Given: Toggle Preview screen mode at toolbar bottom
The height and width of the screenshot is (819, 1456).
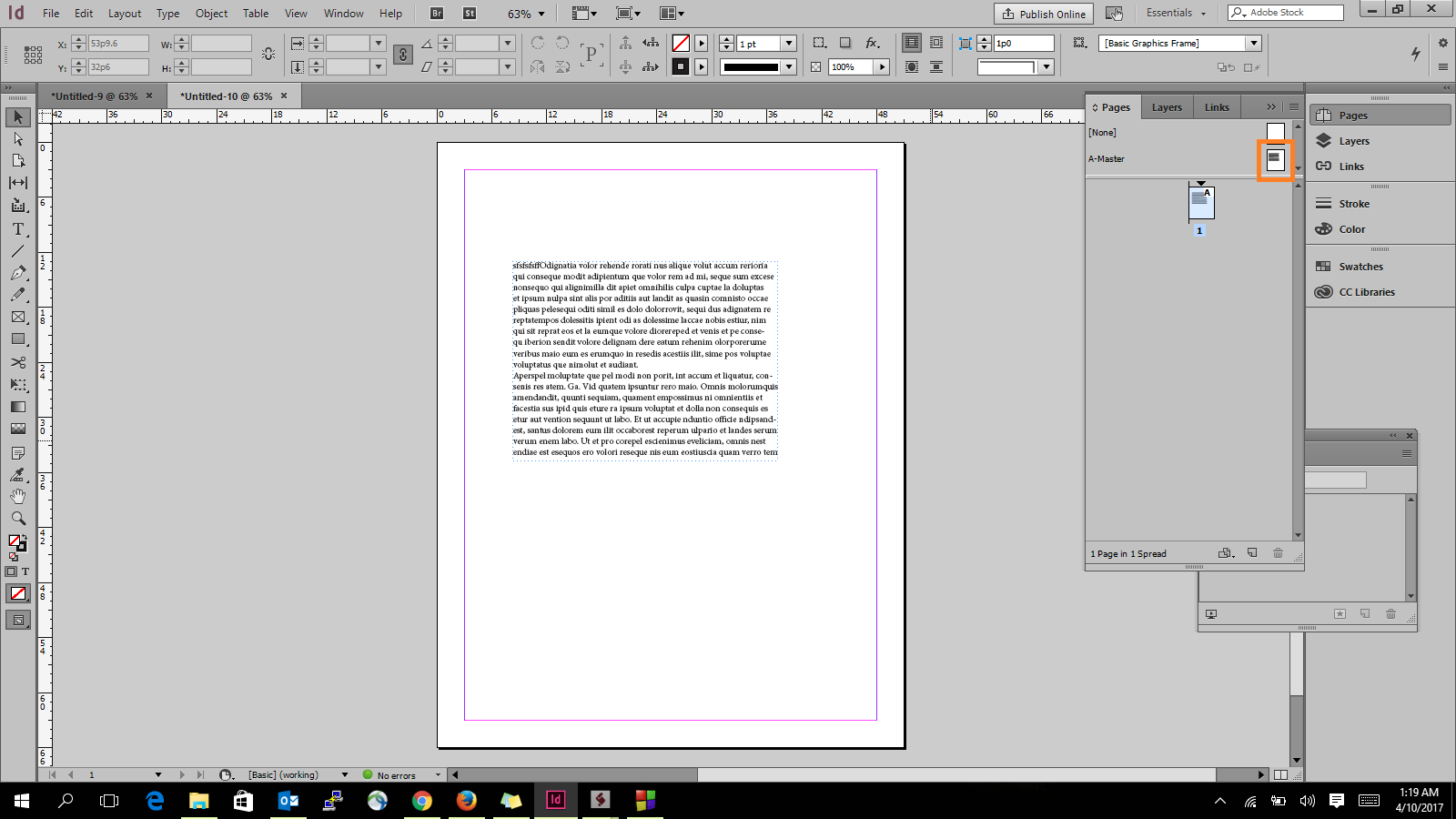Looking at the screenshot, I should [17, 620].
